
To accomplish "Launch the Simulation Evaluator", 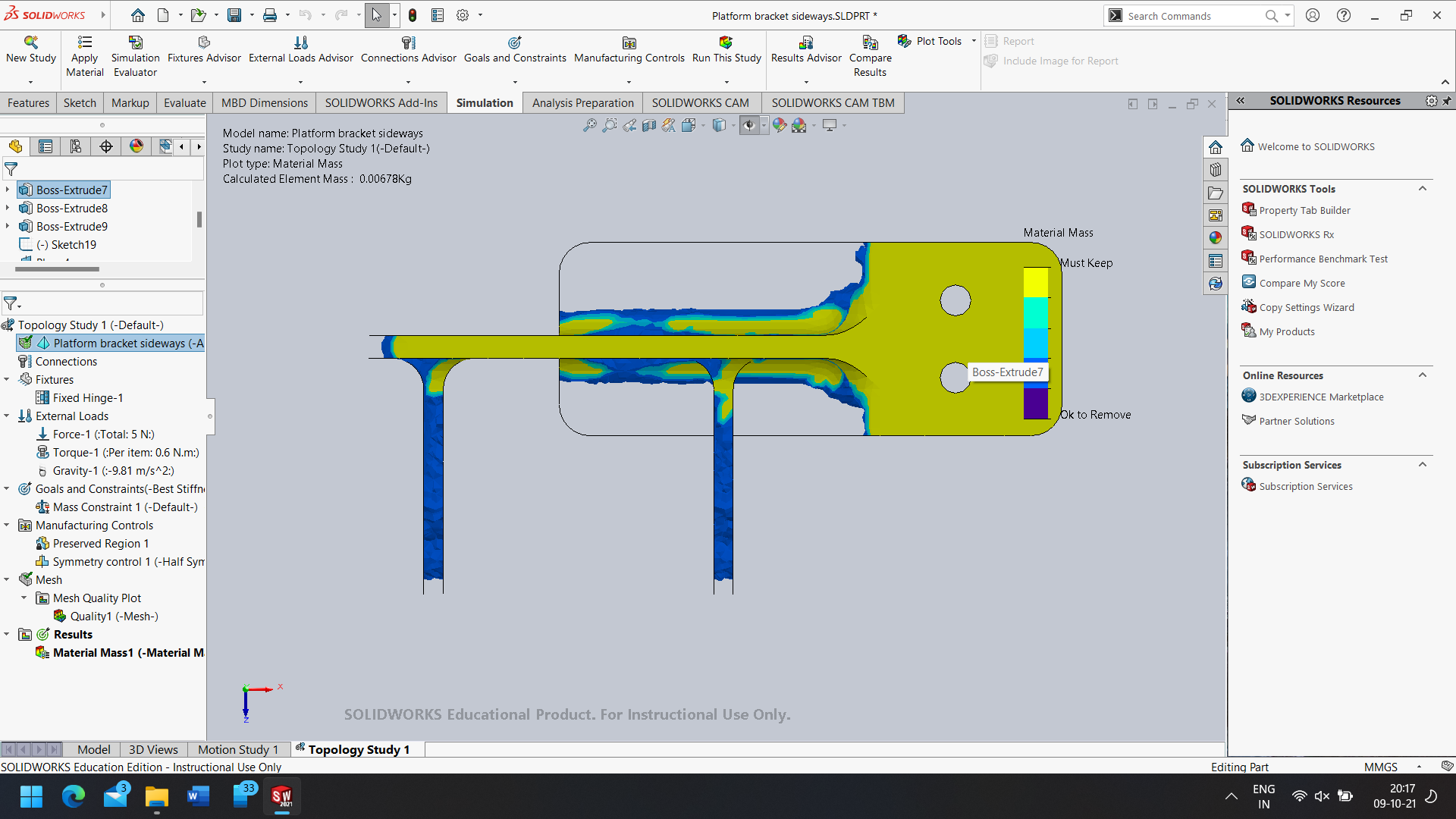I will click(x=135, y=57).
